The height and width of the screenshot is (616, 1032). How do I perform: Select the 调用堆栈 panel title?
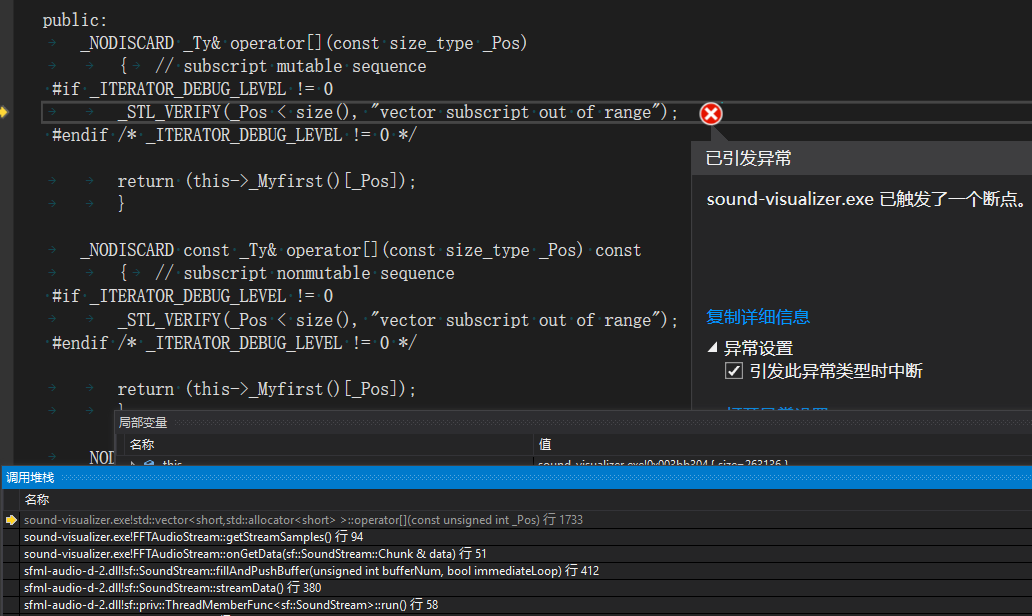(x=30, y=478)
